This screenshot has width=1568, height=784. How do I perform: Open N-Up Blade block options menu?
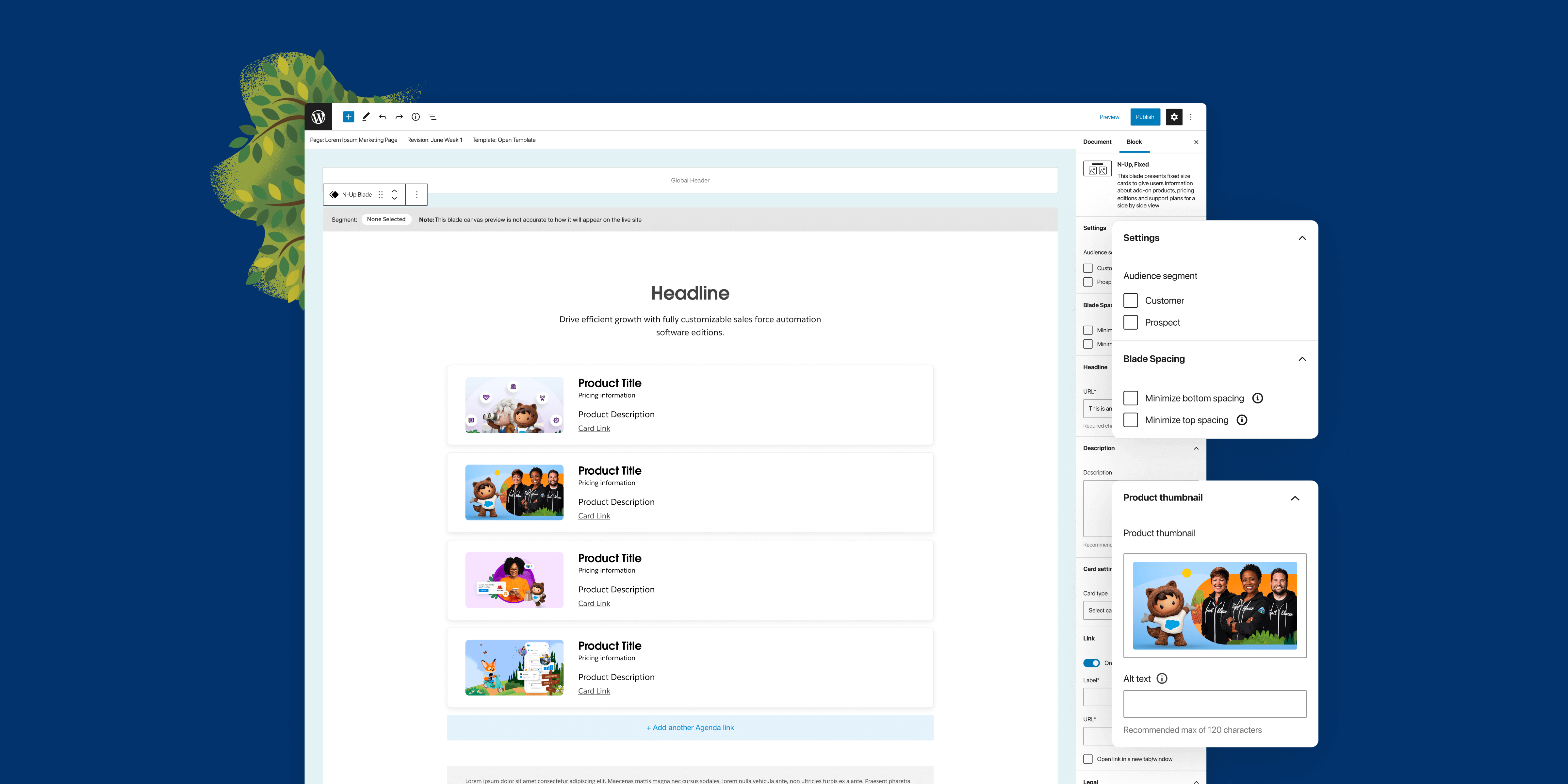417,195
